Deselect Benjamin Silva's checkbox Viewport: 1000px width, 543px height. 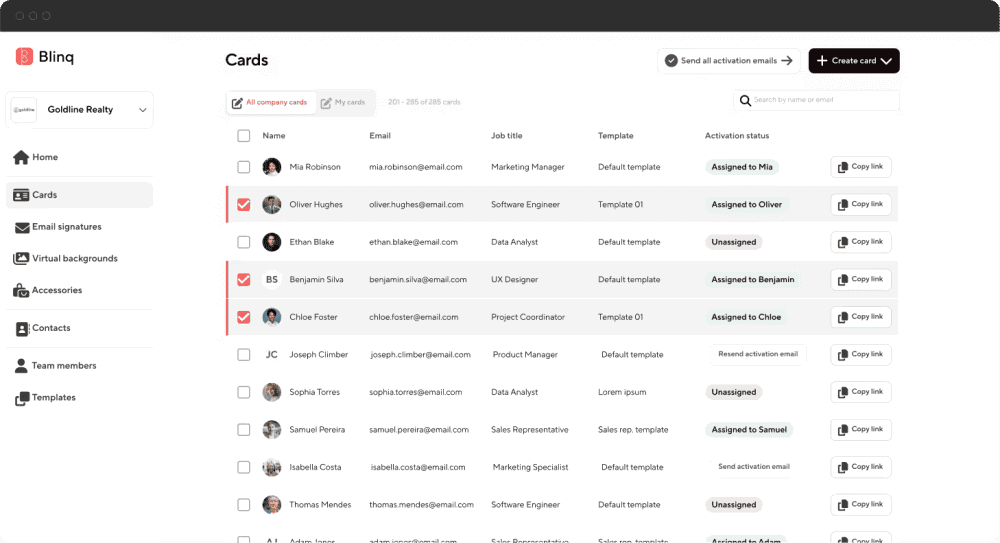tap(244, 279)
